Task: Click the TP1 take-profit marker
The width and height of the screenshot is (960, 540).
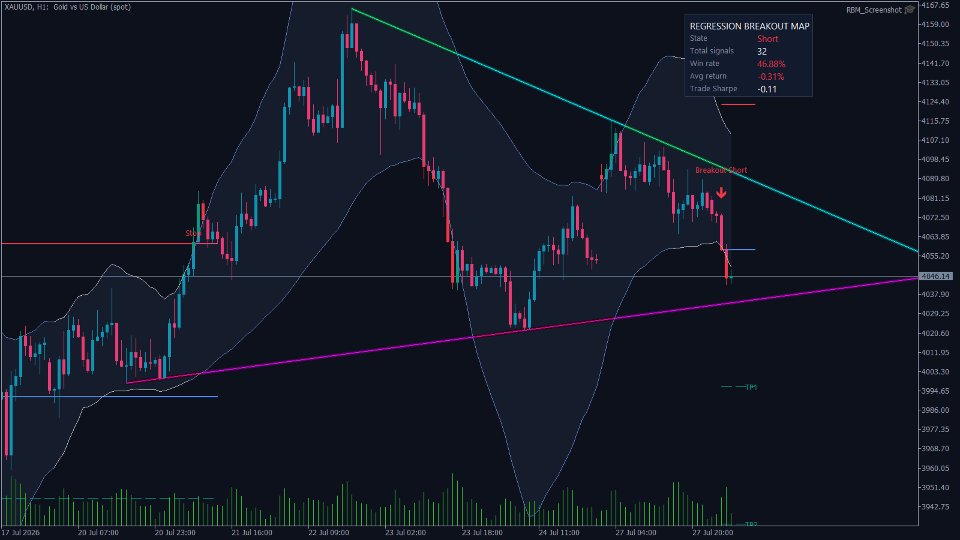Action: 751,387
